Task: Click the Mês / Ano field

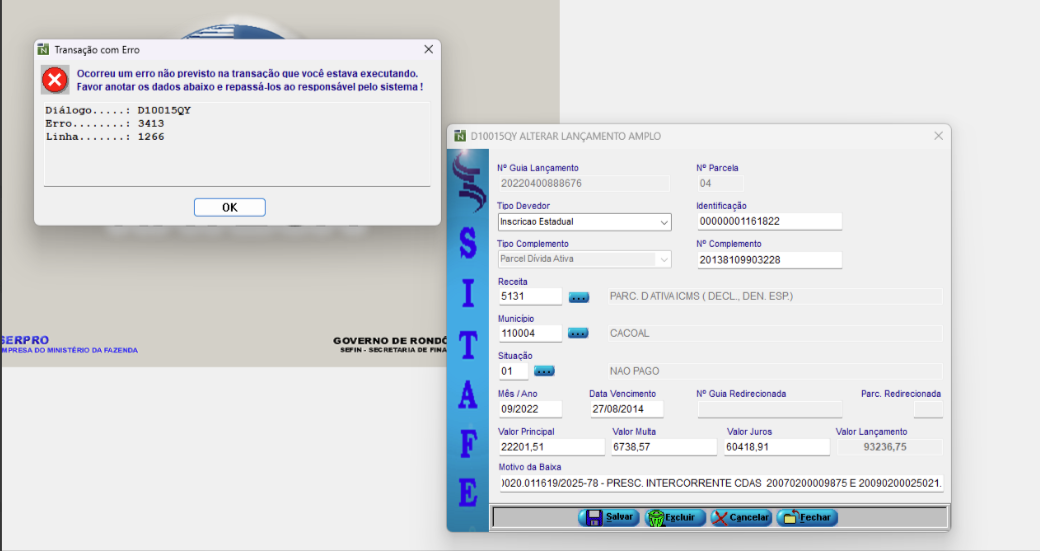Action: tap(530, 409)
